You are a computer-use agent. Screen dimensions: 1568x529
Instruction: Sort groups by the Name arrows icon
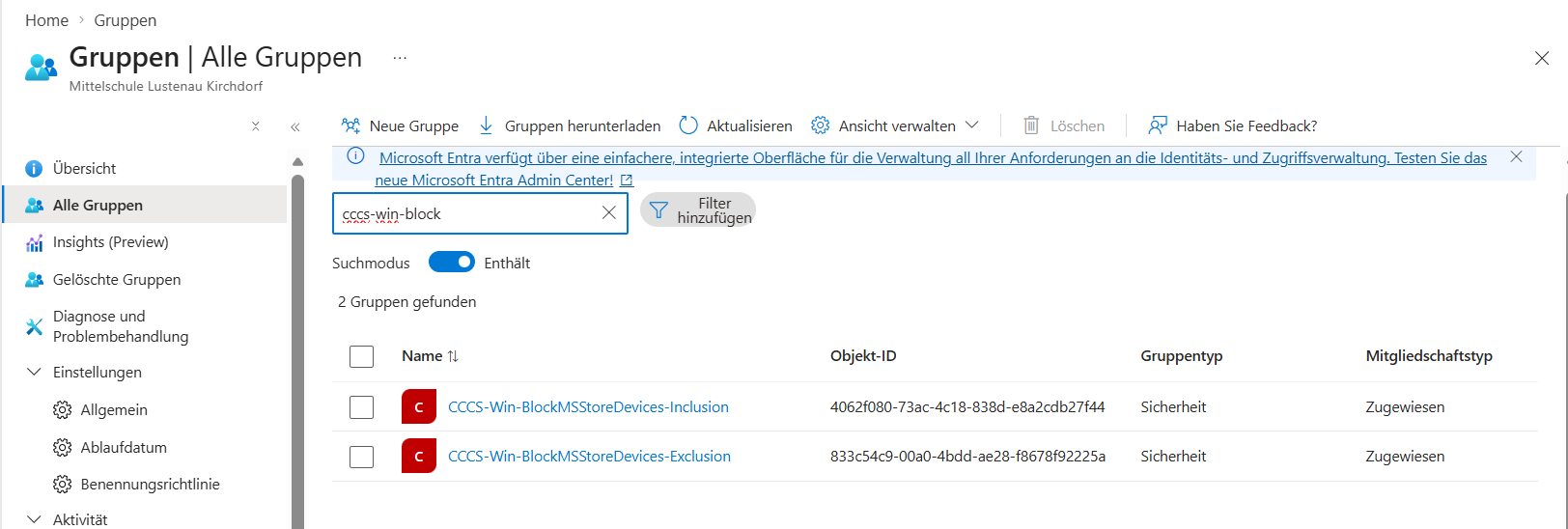click(453, 356)
